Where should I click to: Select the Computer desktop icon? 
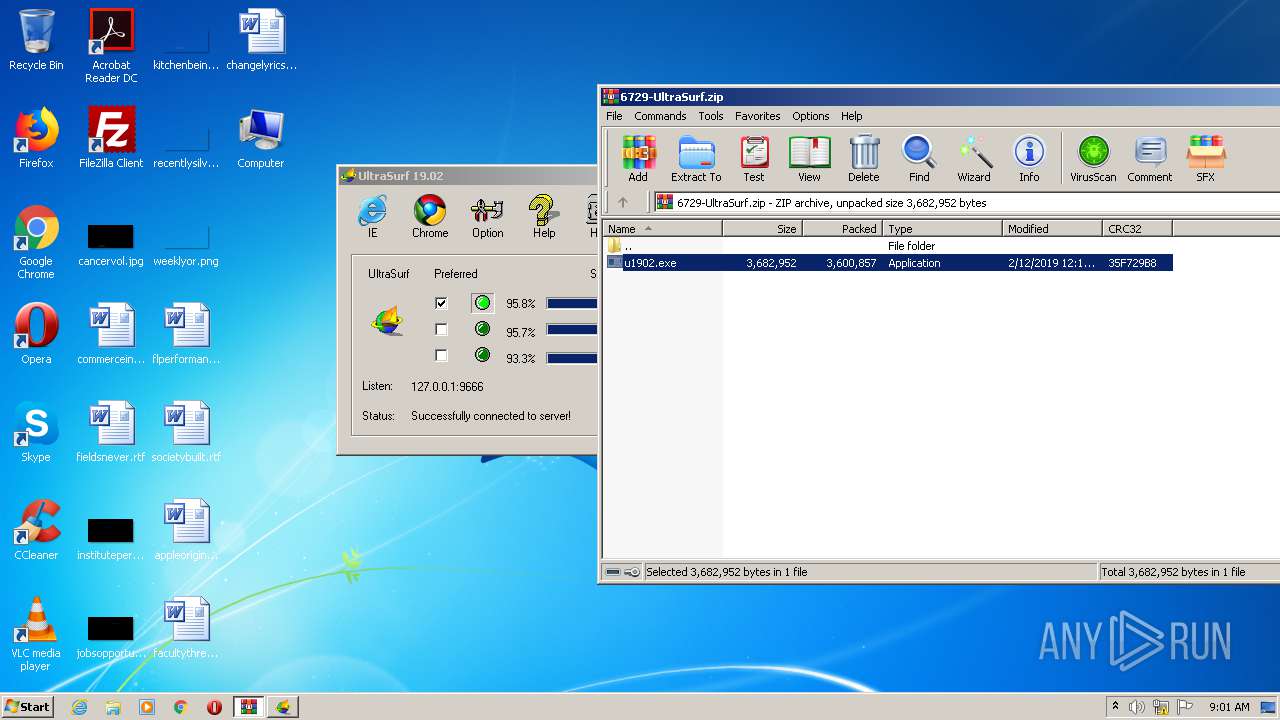pyautogui.click(x=261, y=138)
